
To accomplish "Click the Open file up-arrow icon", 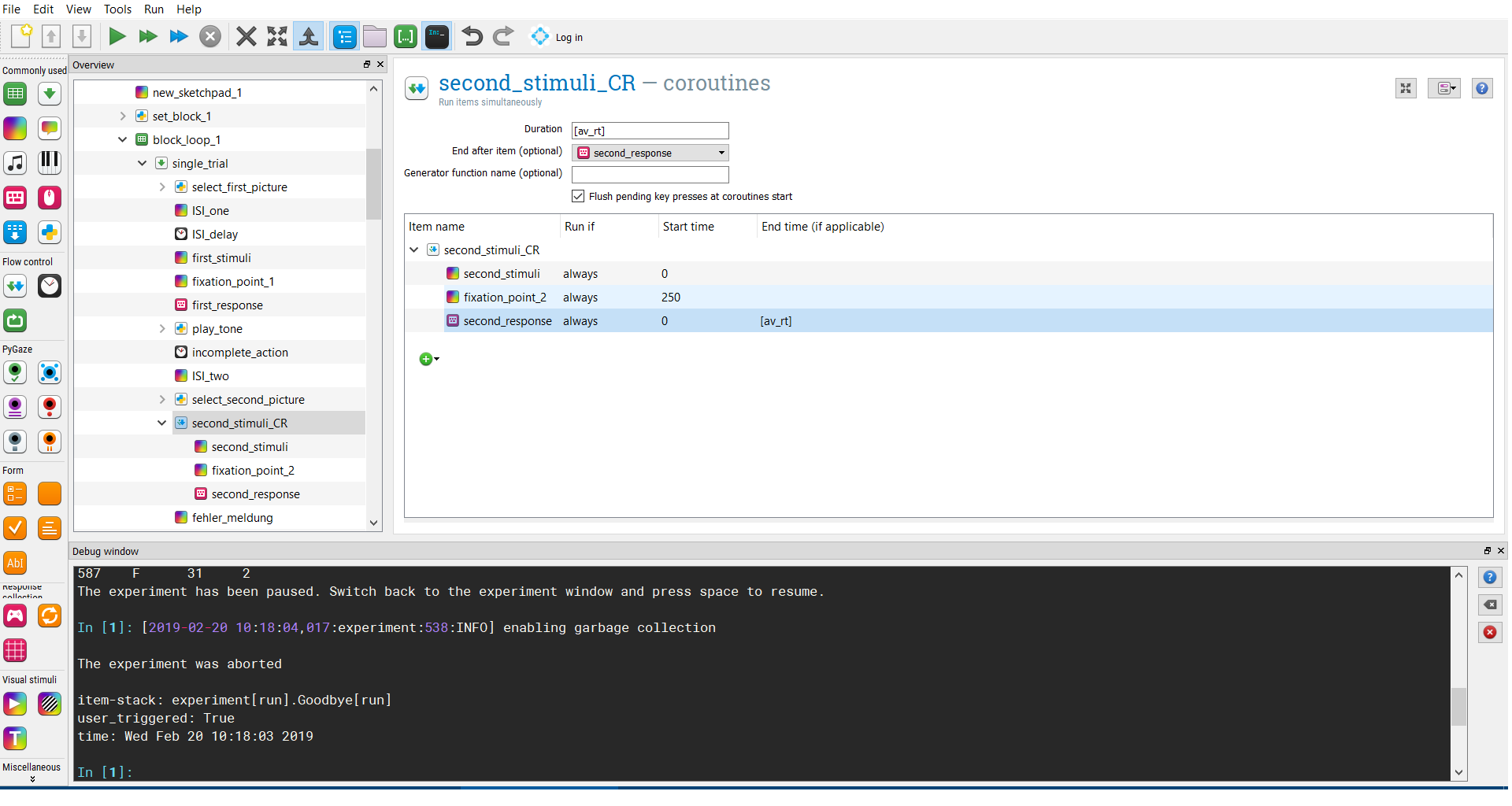I will click(x=51, y=36).
